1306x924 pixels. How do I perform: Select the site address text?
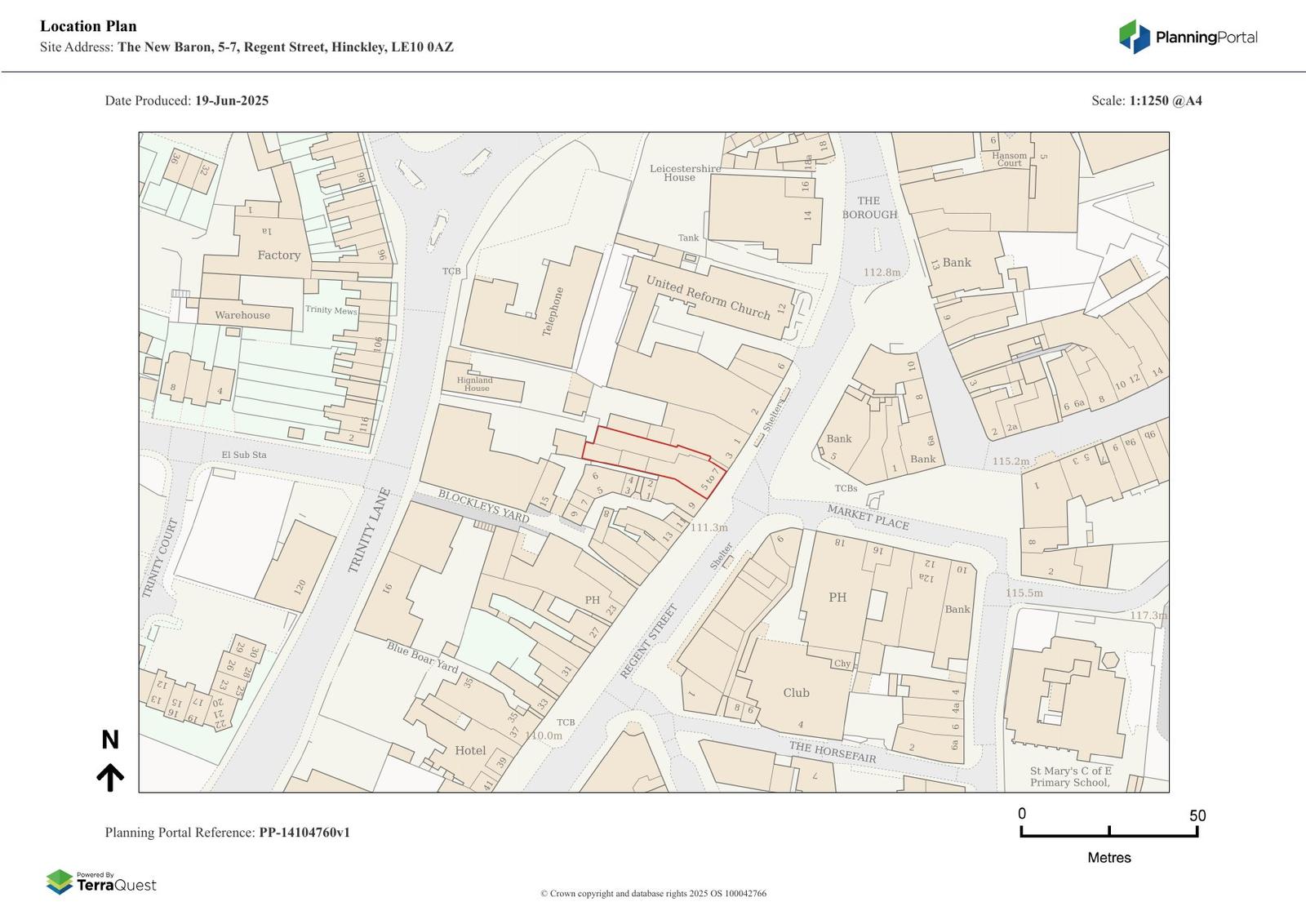click(285, 47)
